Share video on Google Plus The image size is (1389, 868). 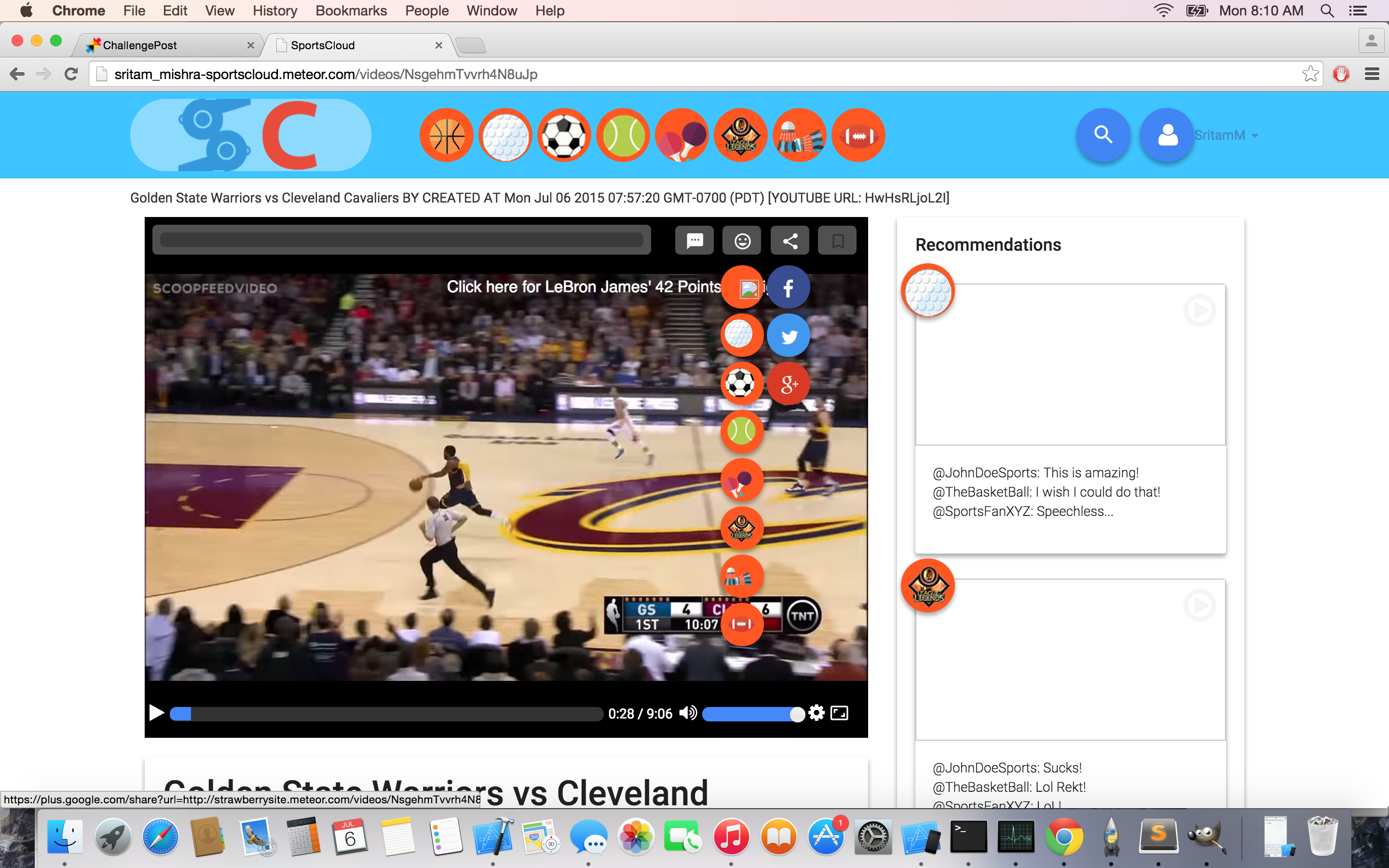pos(789,383)
